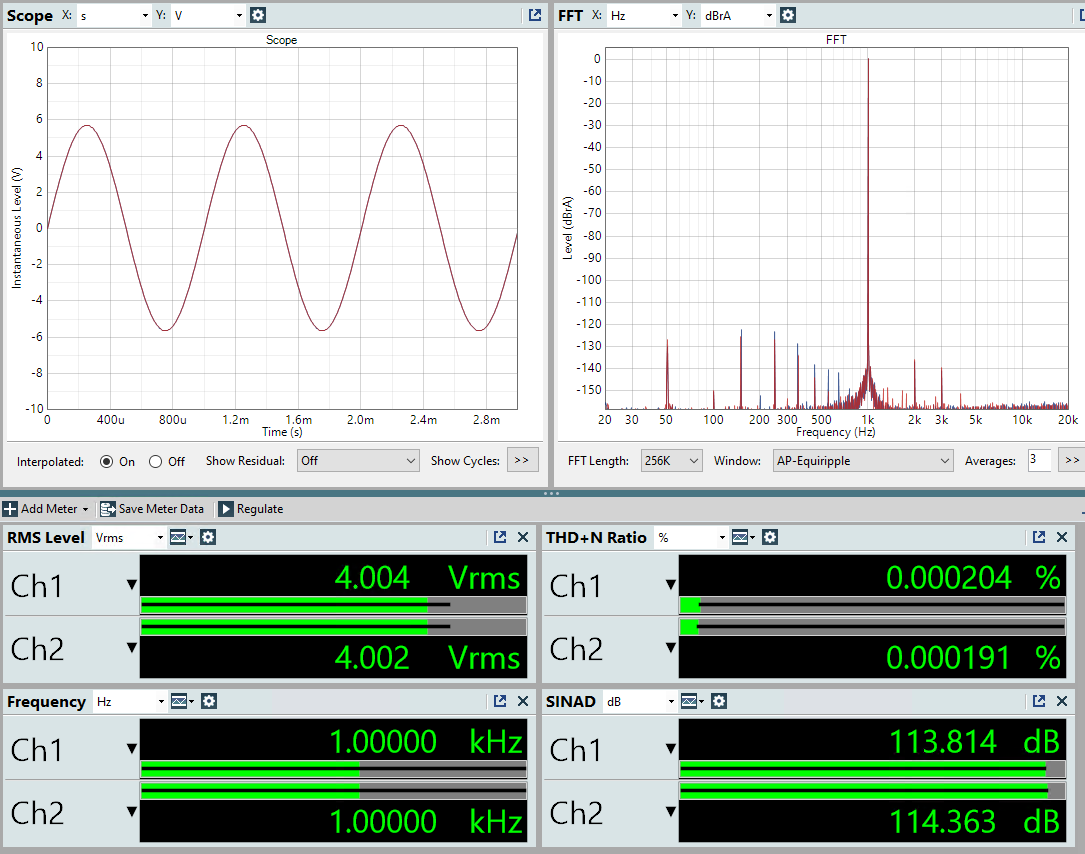Open SINAD meter settings gear
Viewport: 1085px width, 854px height.
pos(719,702)
